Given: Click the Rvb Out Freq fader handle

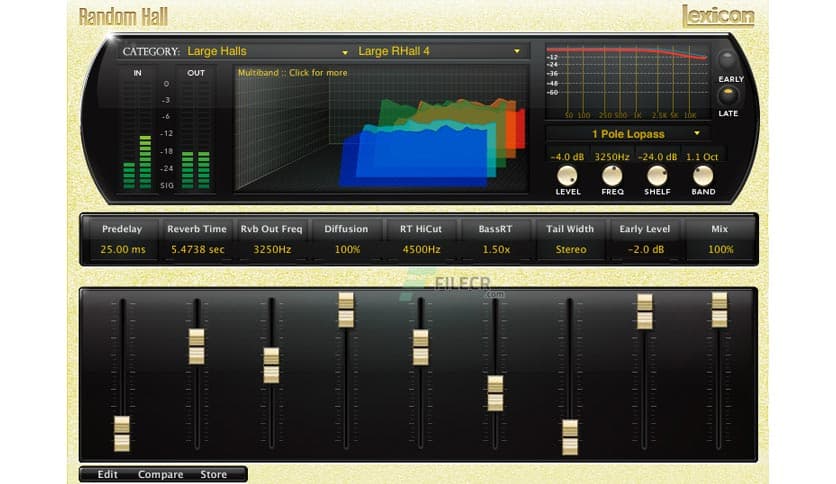Looking at the screenshot, I should pyautogui.click(x=271, y=365).
